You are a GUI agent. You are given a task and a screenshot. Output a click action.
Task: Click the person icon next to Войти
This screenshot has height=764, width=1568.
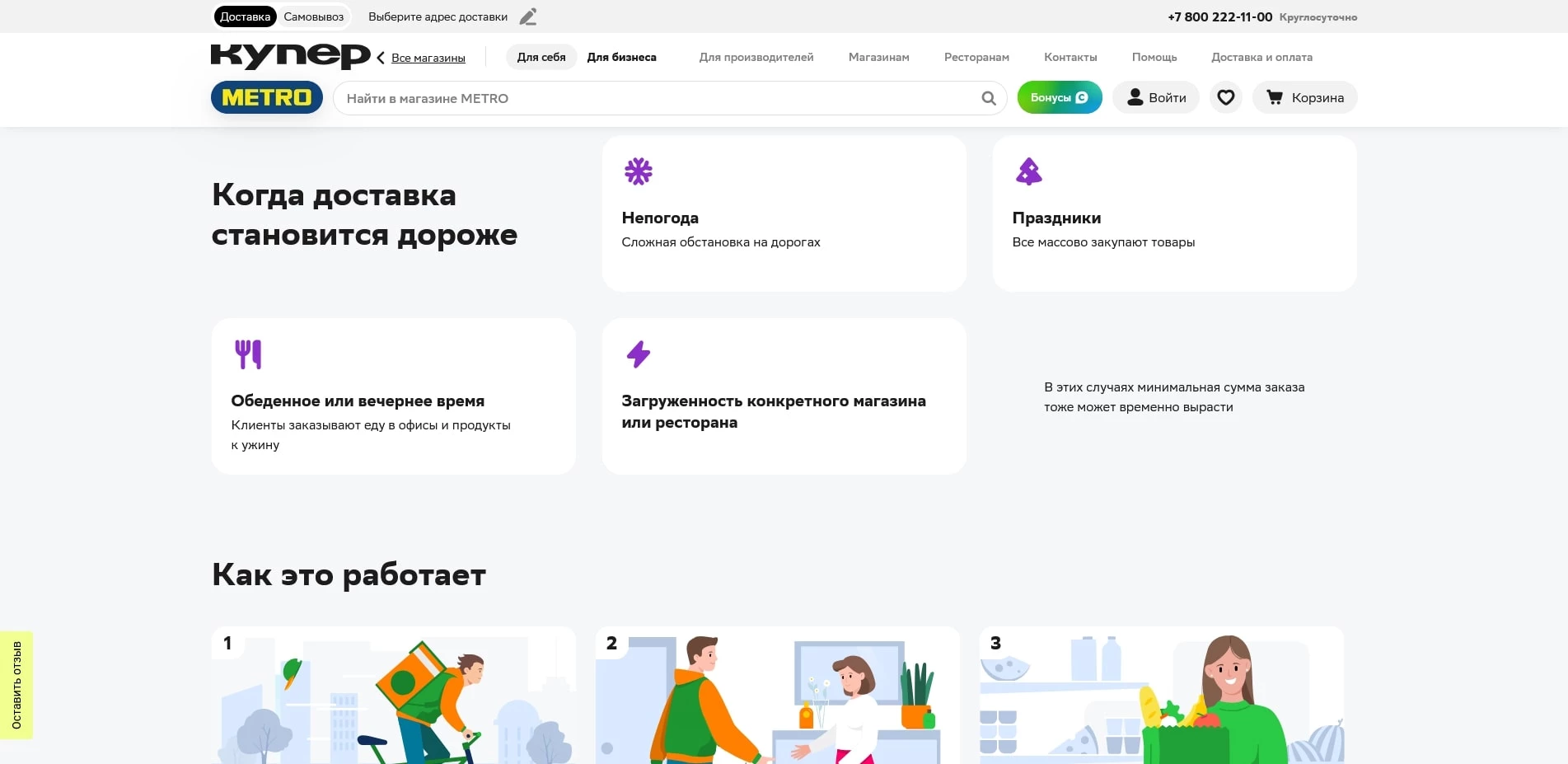pyautogui.click(x=1135, y=97)
